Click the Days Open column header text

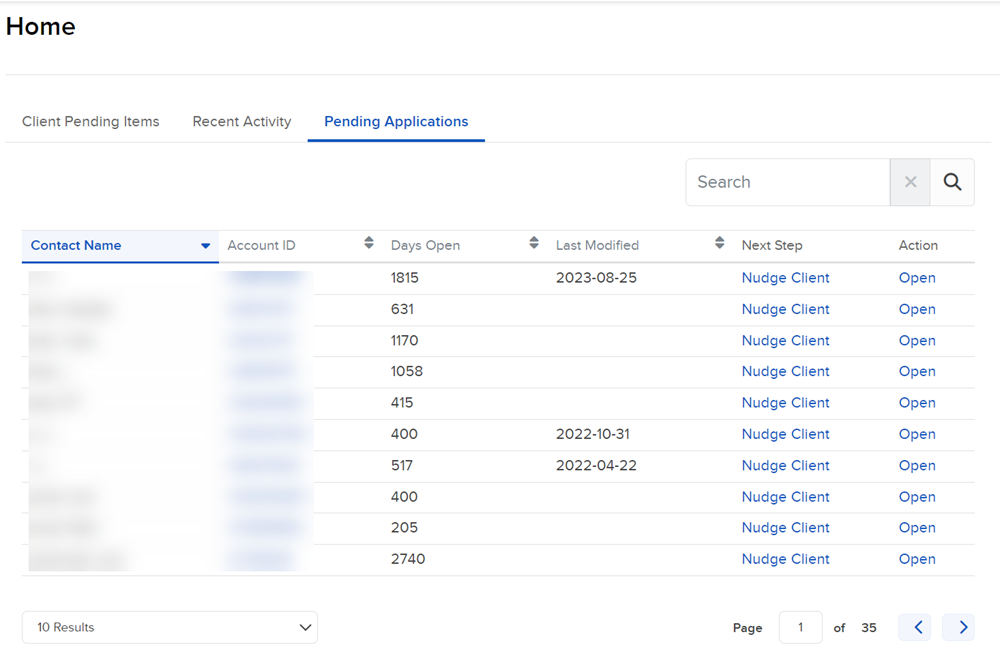(425, 246)
